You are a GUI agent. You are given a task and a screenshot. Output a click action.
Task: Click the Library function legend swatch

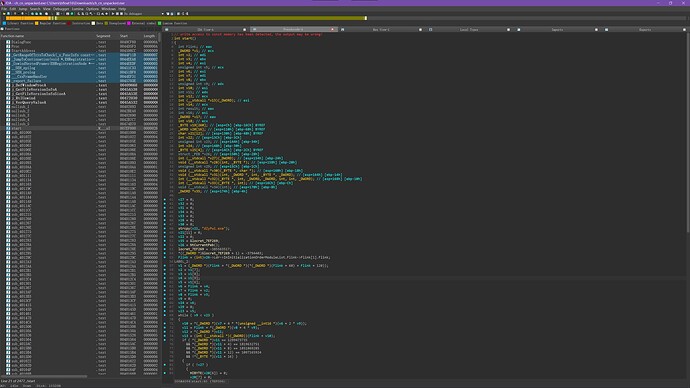tap(4, 23)
